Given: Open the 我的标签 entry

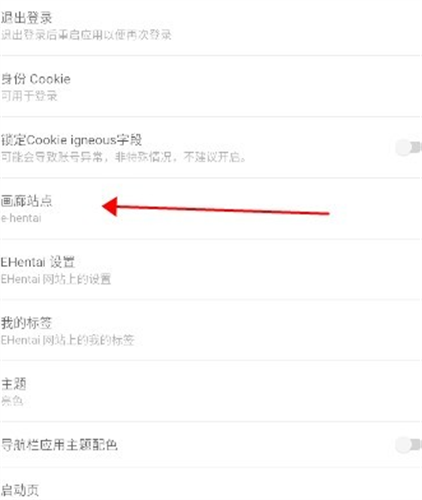Looking at the screenshot, I should click(x=211, y=330).
